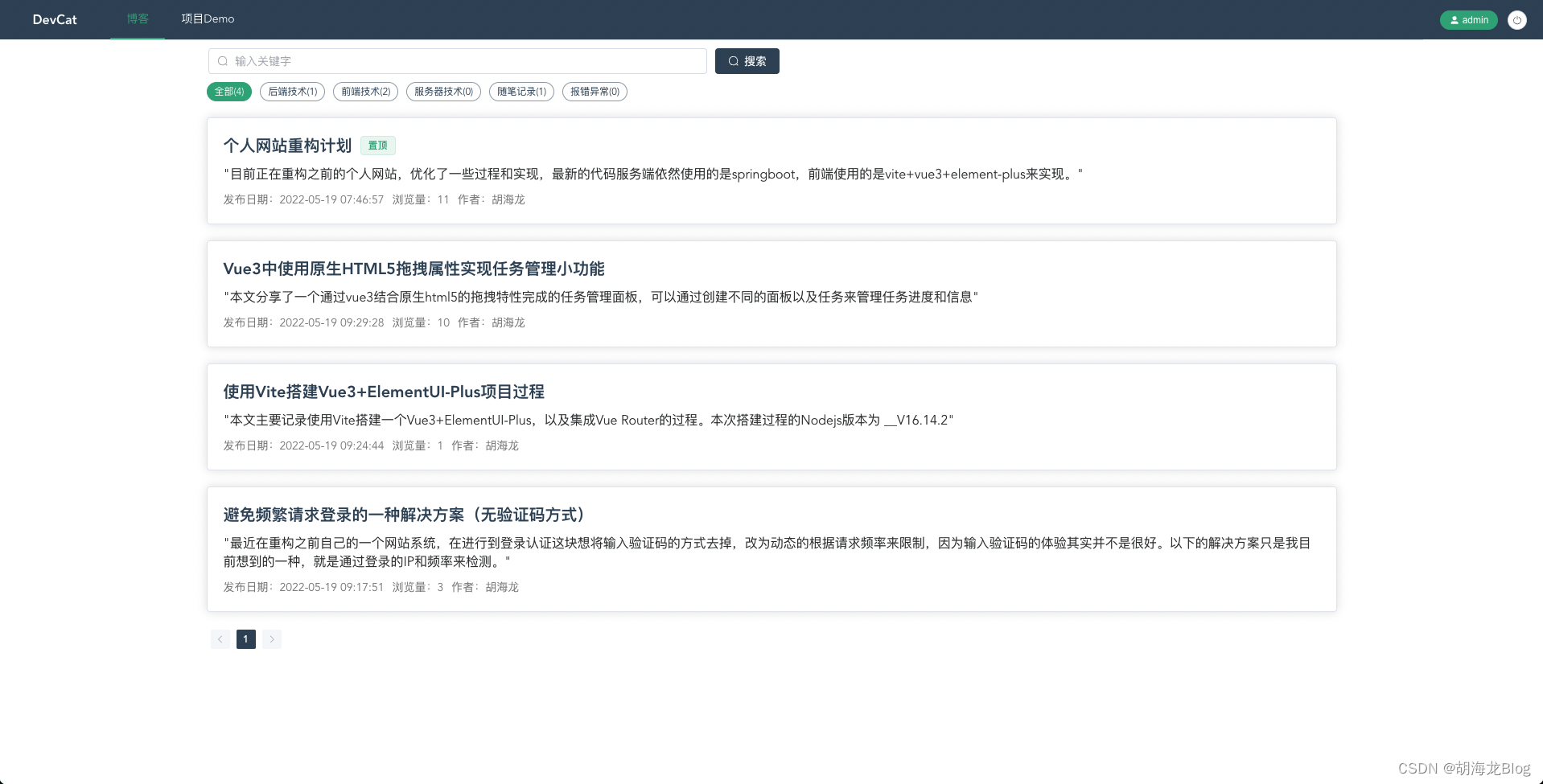This screenshot has height=784, width=1543.
Task: Enable the 前端技术(2) category filter
Action: click(365, 92)
